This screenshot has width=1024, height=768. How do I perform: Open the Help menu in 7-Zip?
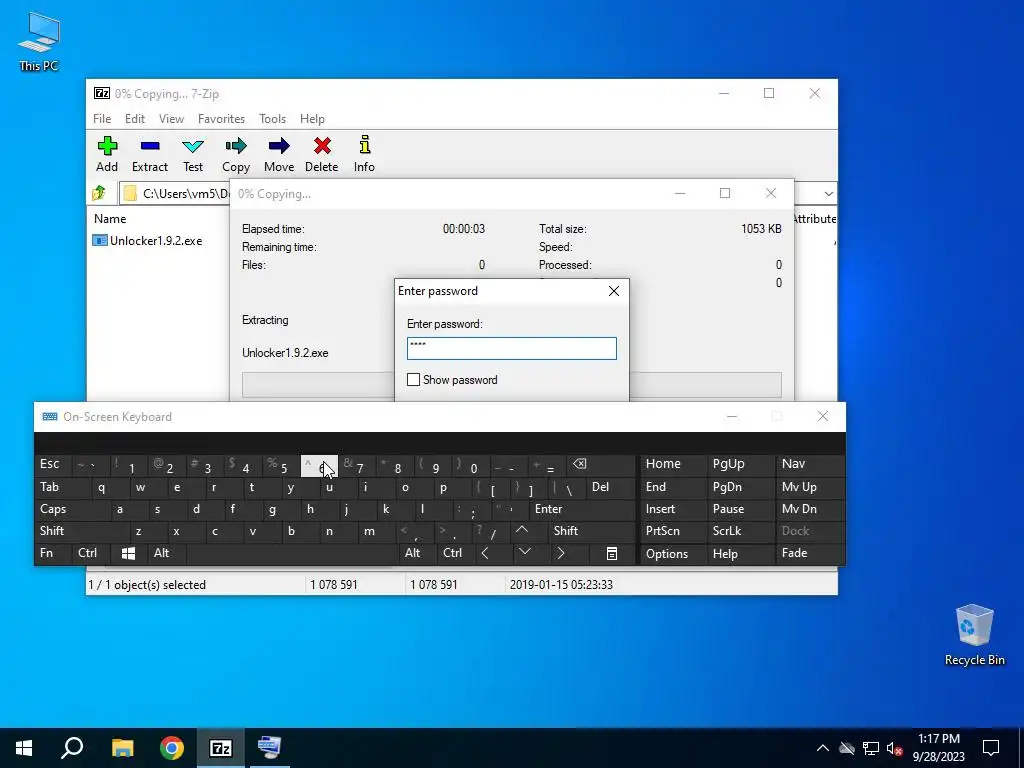312,119
